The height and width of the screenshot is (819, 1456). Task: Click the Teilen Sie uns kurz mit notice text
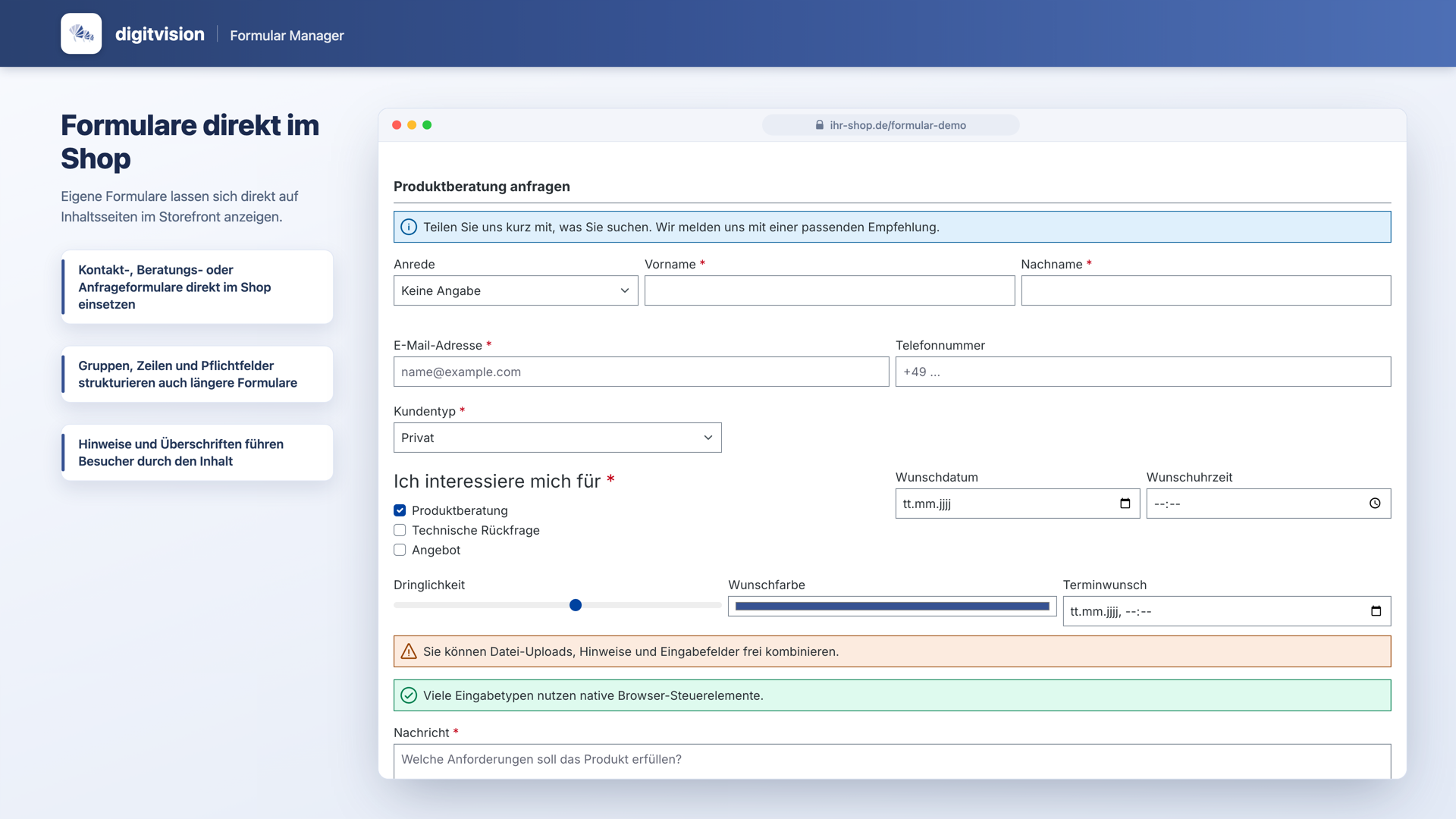click(x=681, y=227)
